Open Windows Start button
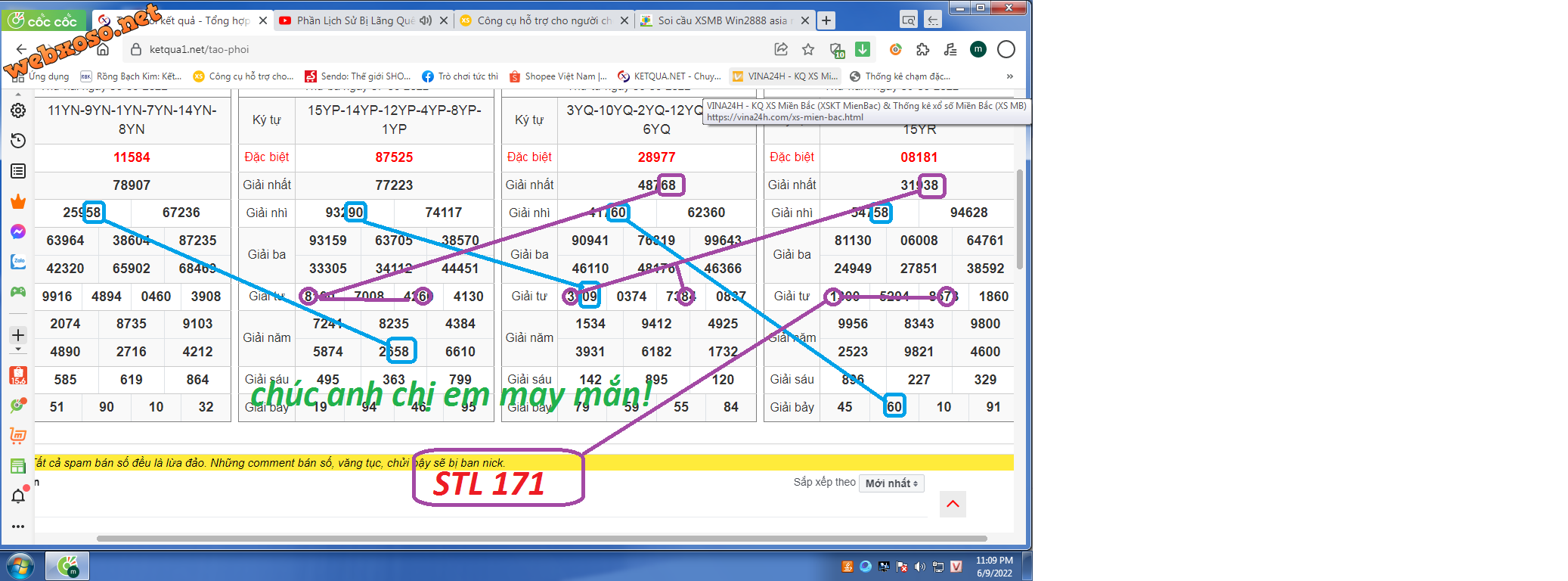Screen dimensions: 1568x581 (20, 566)
